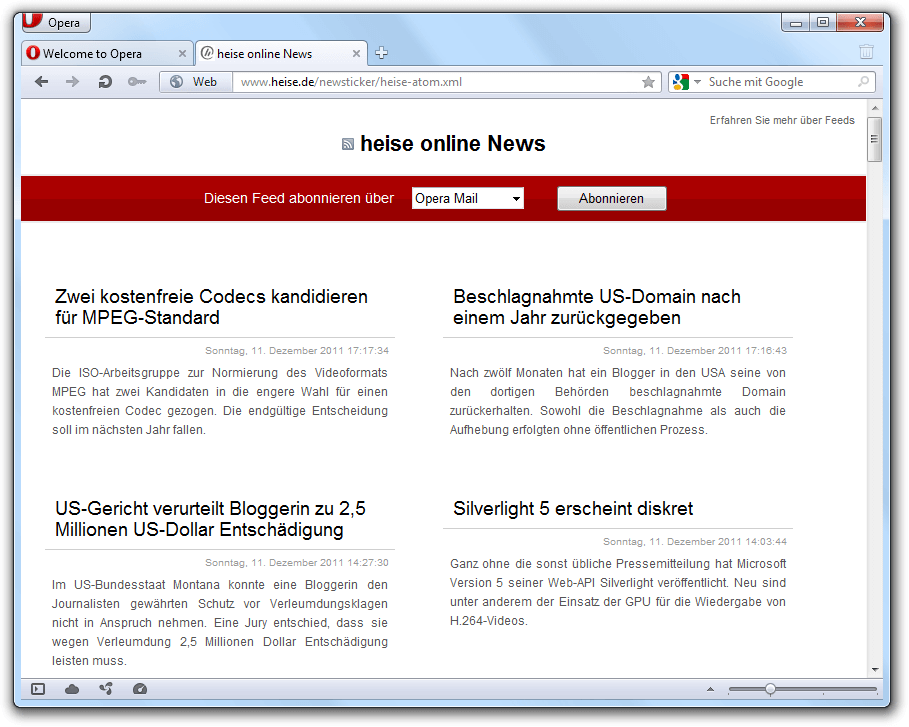Open the Opera Mail feed reader dropdown

click(468, 198)
